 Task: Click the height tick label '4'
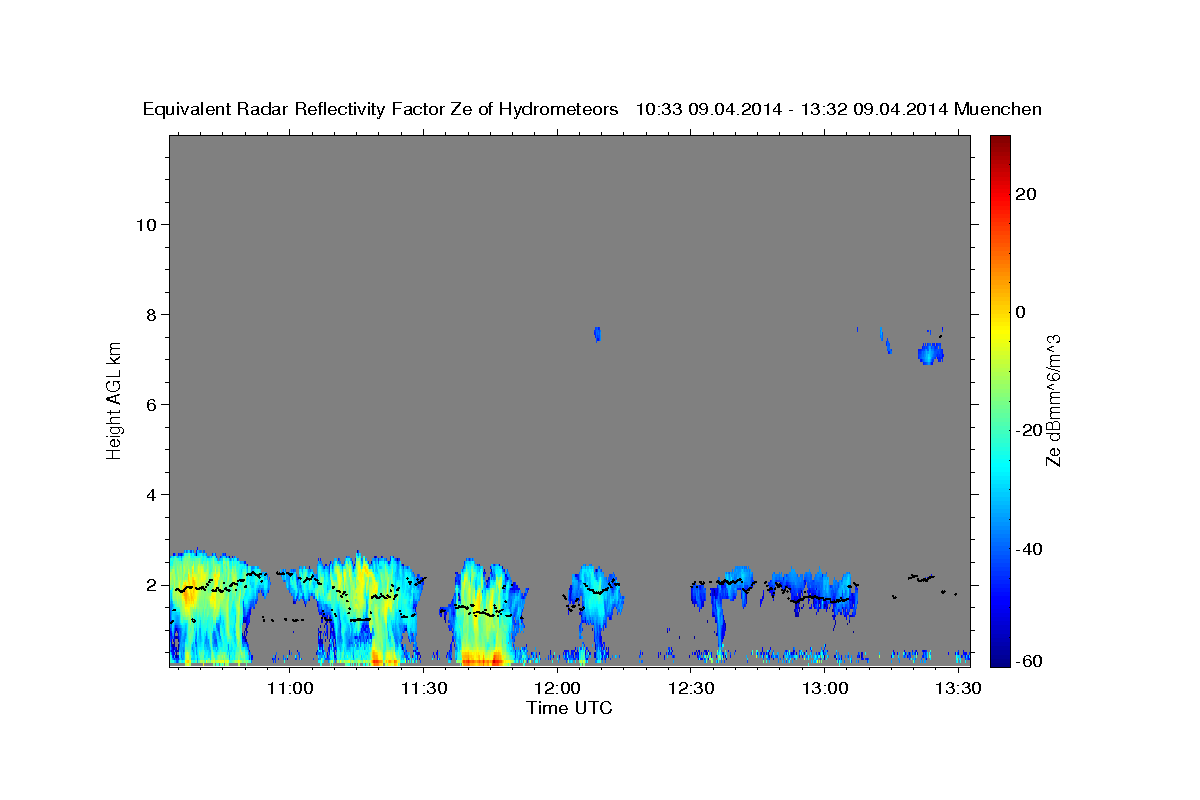[x=152, y=494]
